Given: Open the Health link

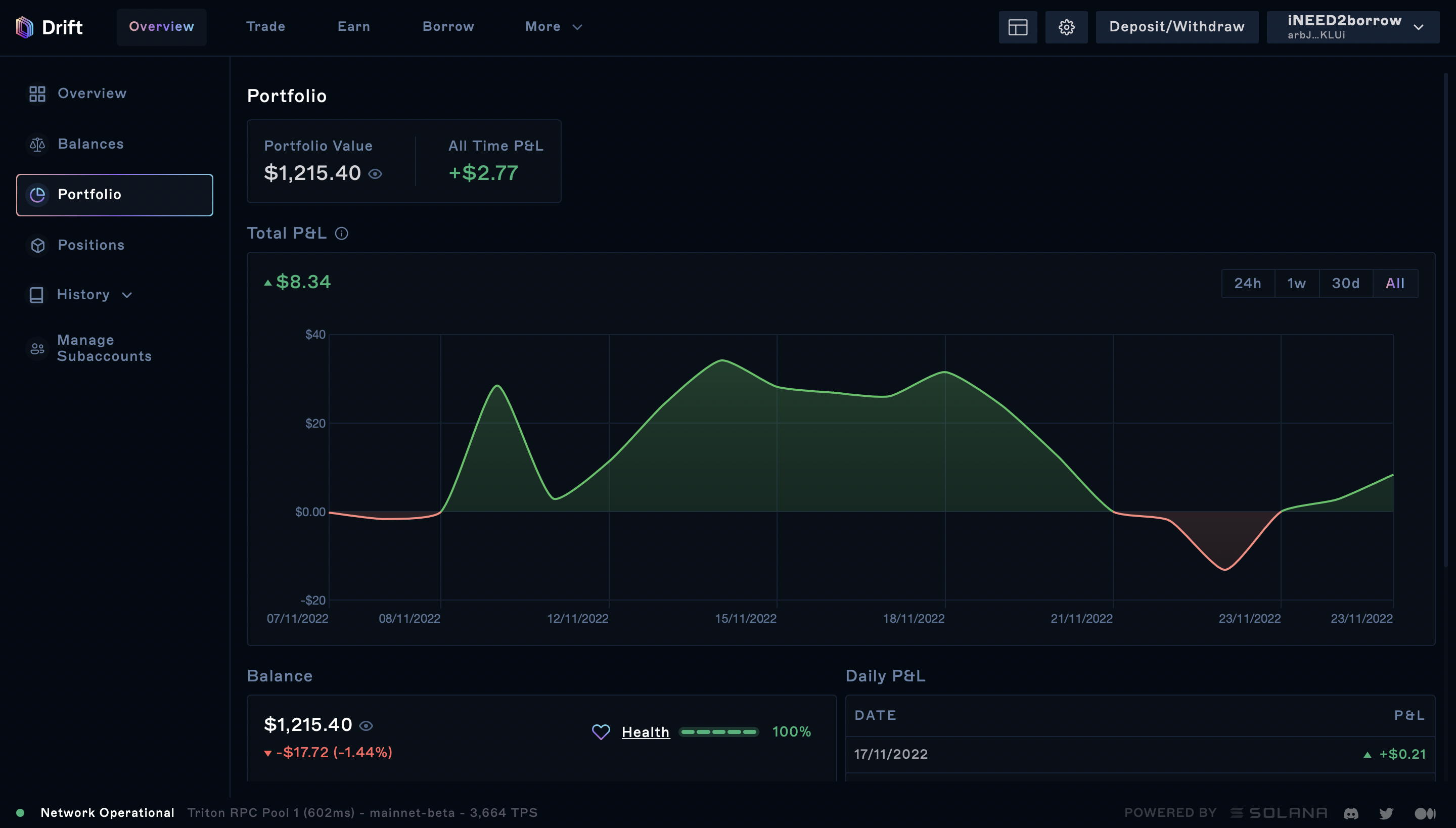Looking at the screenshot, I should pos(646,732).
